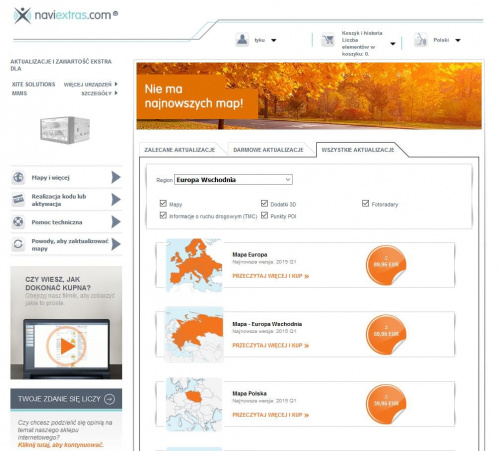Click the code card icon for Realizacja kodu

[x=18, y=199]
